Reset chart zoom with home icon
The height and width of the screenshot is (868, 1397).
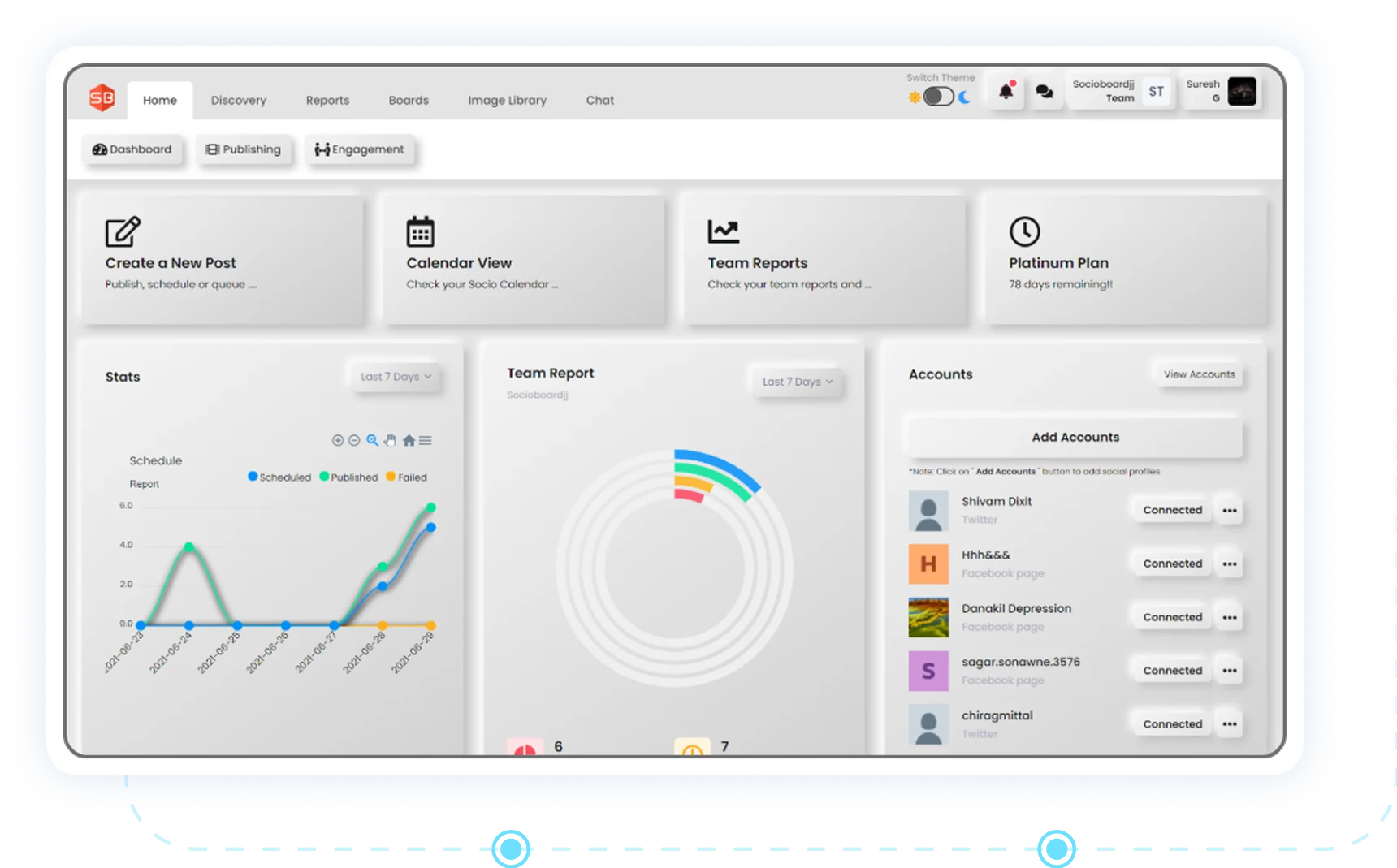click(x=409, y=440)
